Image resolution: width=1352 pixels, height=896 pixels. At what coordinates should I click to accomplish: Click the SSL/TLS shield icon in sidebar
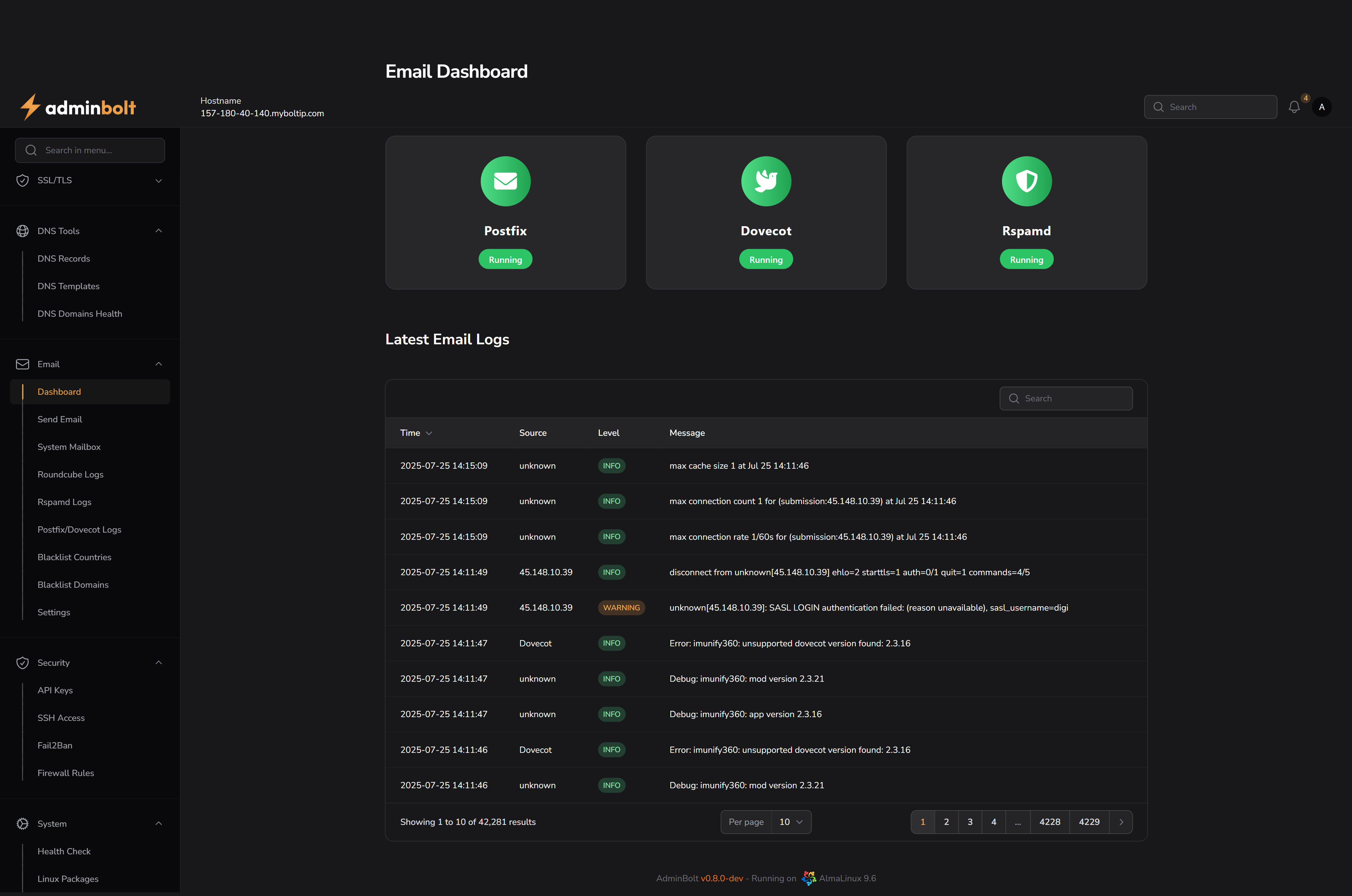22,180
